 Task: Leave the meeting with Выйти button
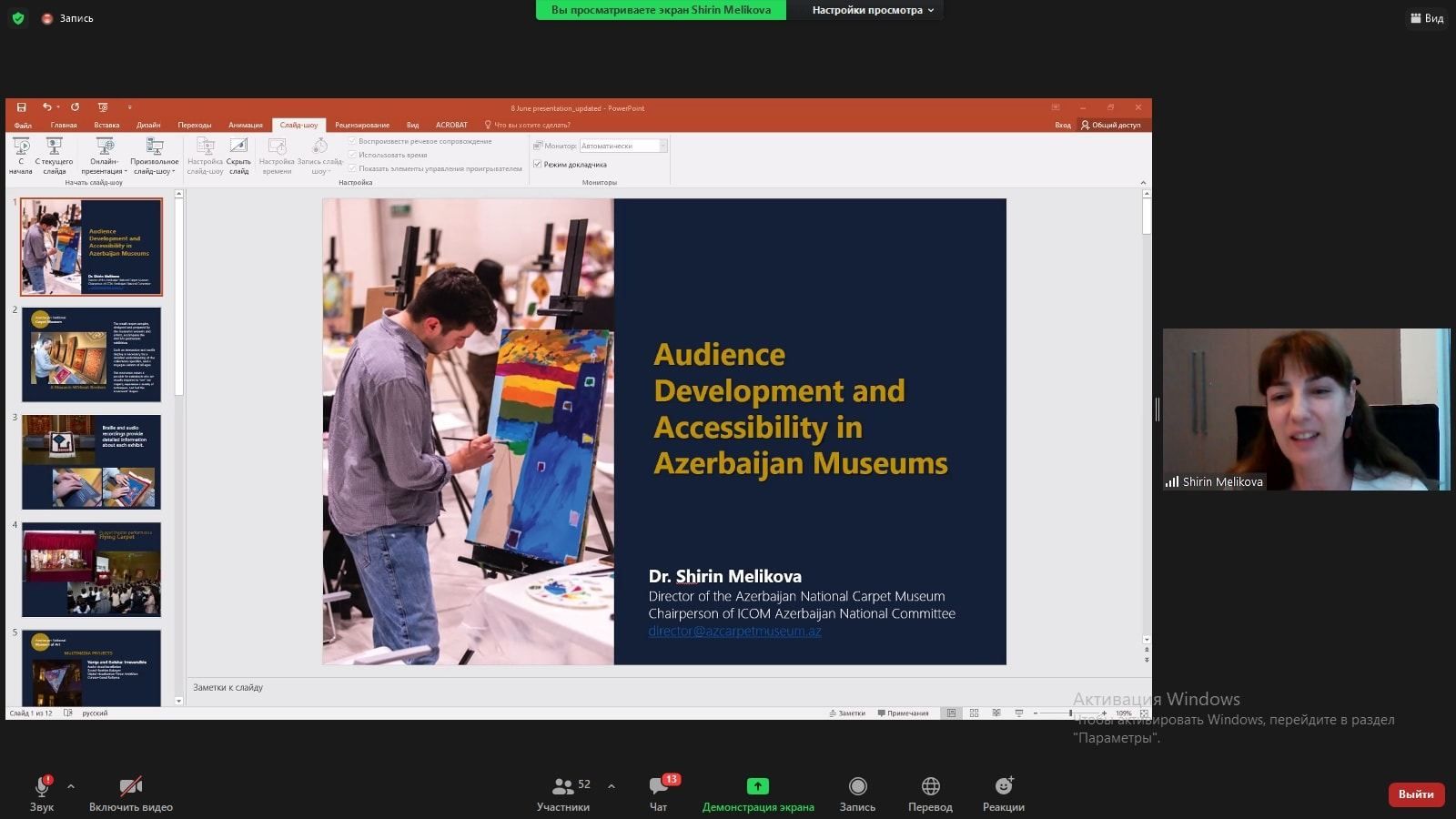(x=1416, y=794)
